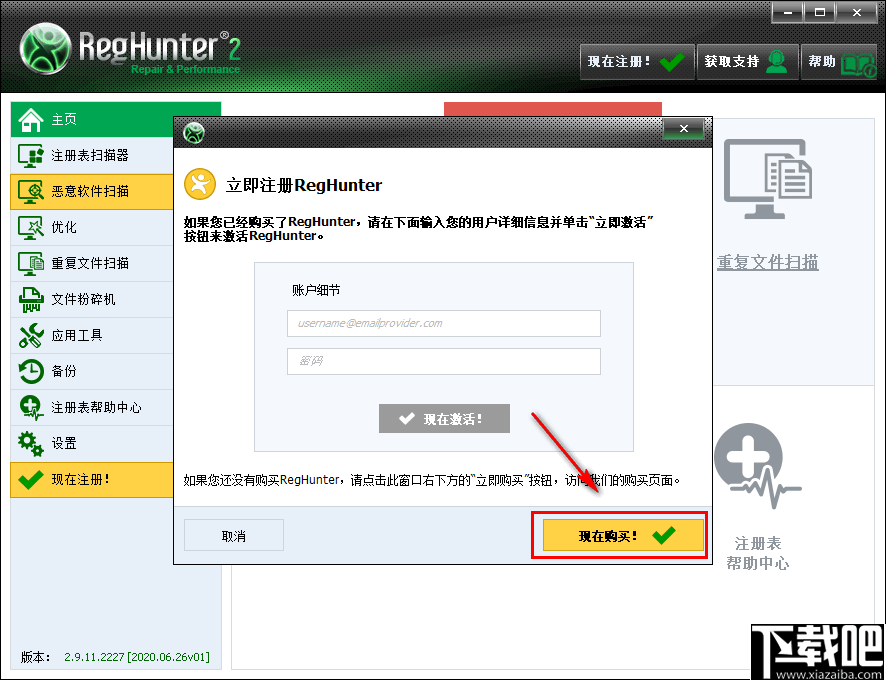Select the 恶意软件扫描 malware scan tool
The height and width of the screenshot is (680, 886).
click(90, 191)
